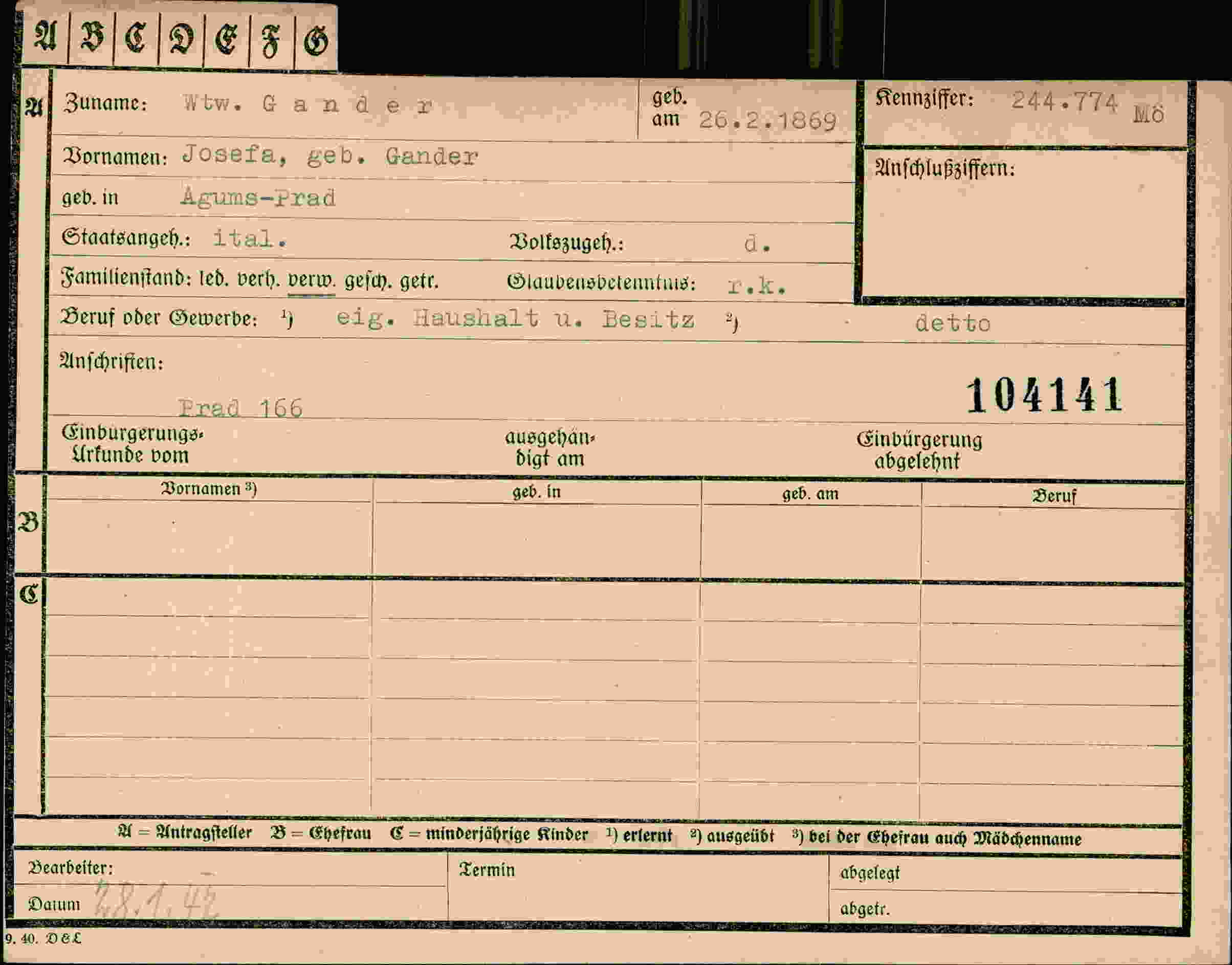The width and height of the screenshot is (1232, 965).
Task: Click address 'Prad 166'
Action: click(241, 408)
